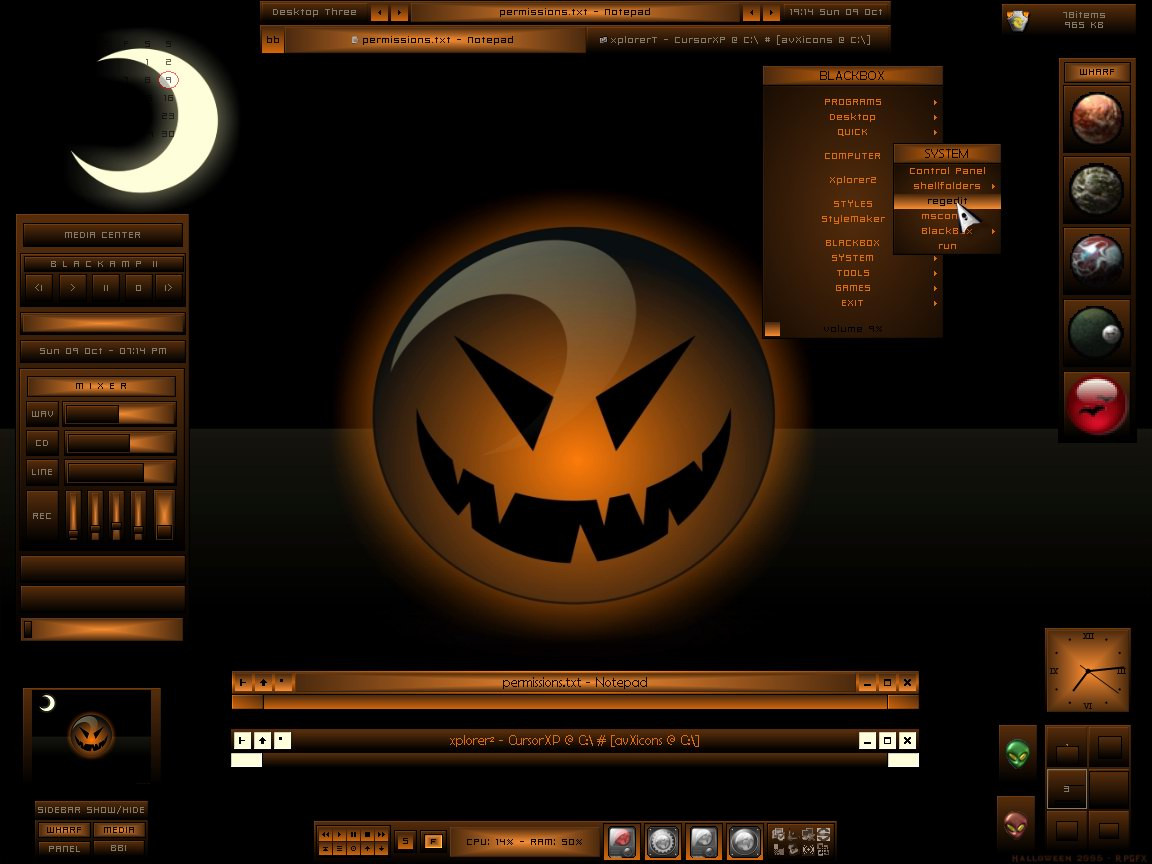Click the analog clock widget
The height and width of the screenshot is (864, 1152).
tap(1087, 670)
